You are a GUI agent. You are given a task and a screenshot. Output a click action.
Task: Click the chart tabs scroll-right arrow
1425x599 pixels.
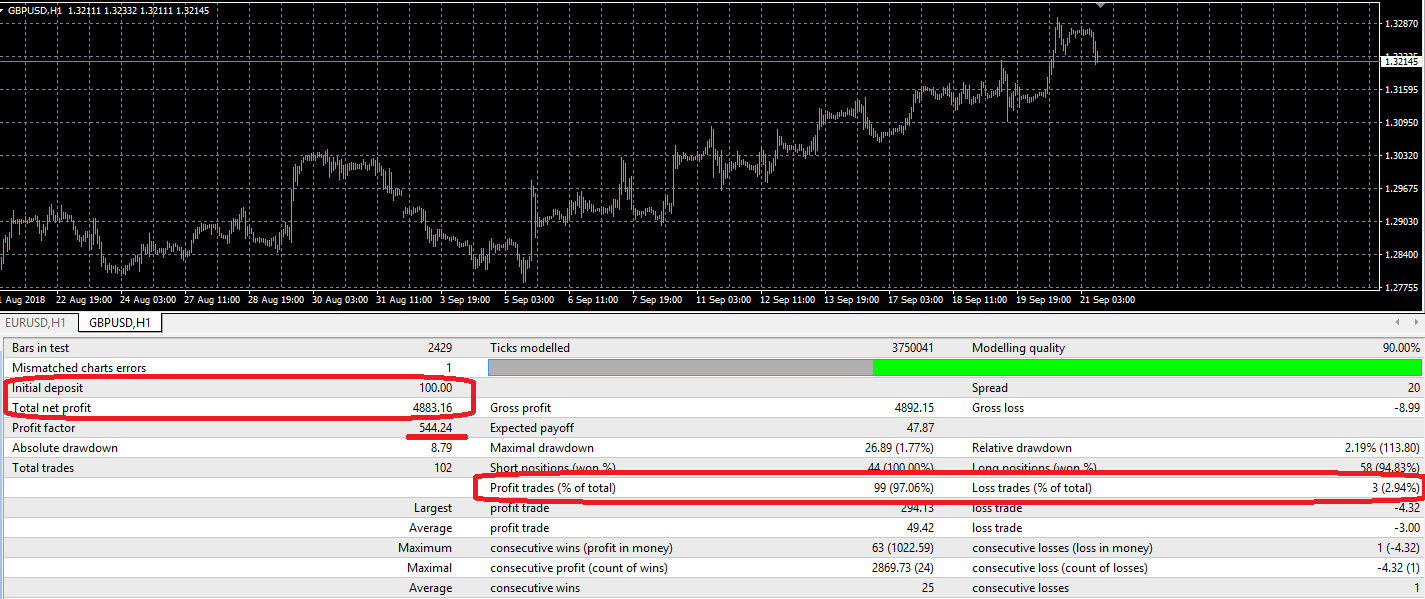point(1415,323)
